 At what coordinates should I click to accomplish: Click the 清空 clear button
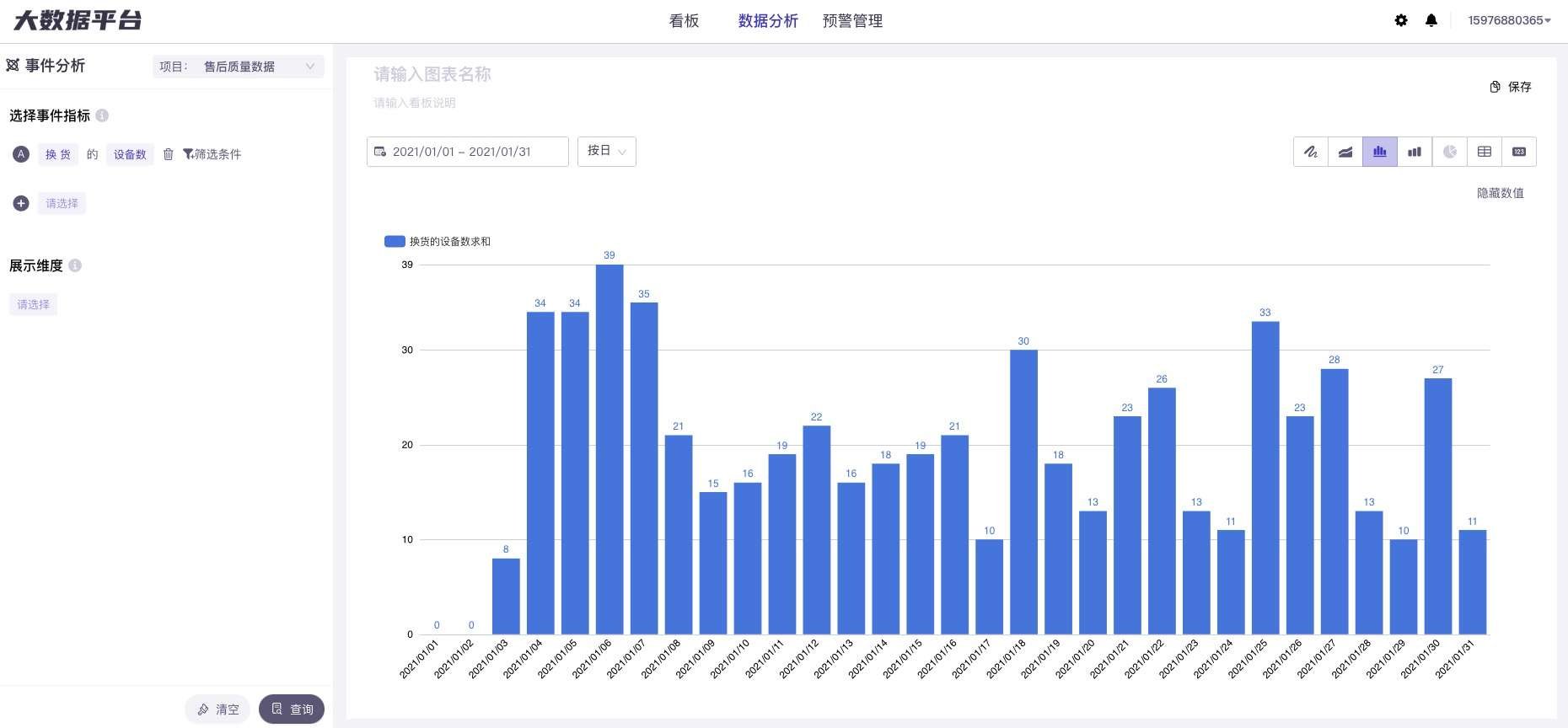[217, 709]
